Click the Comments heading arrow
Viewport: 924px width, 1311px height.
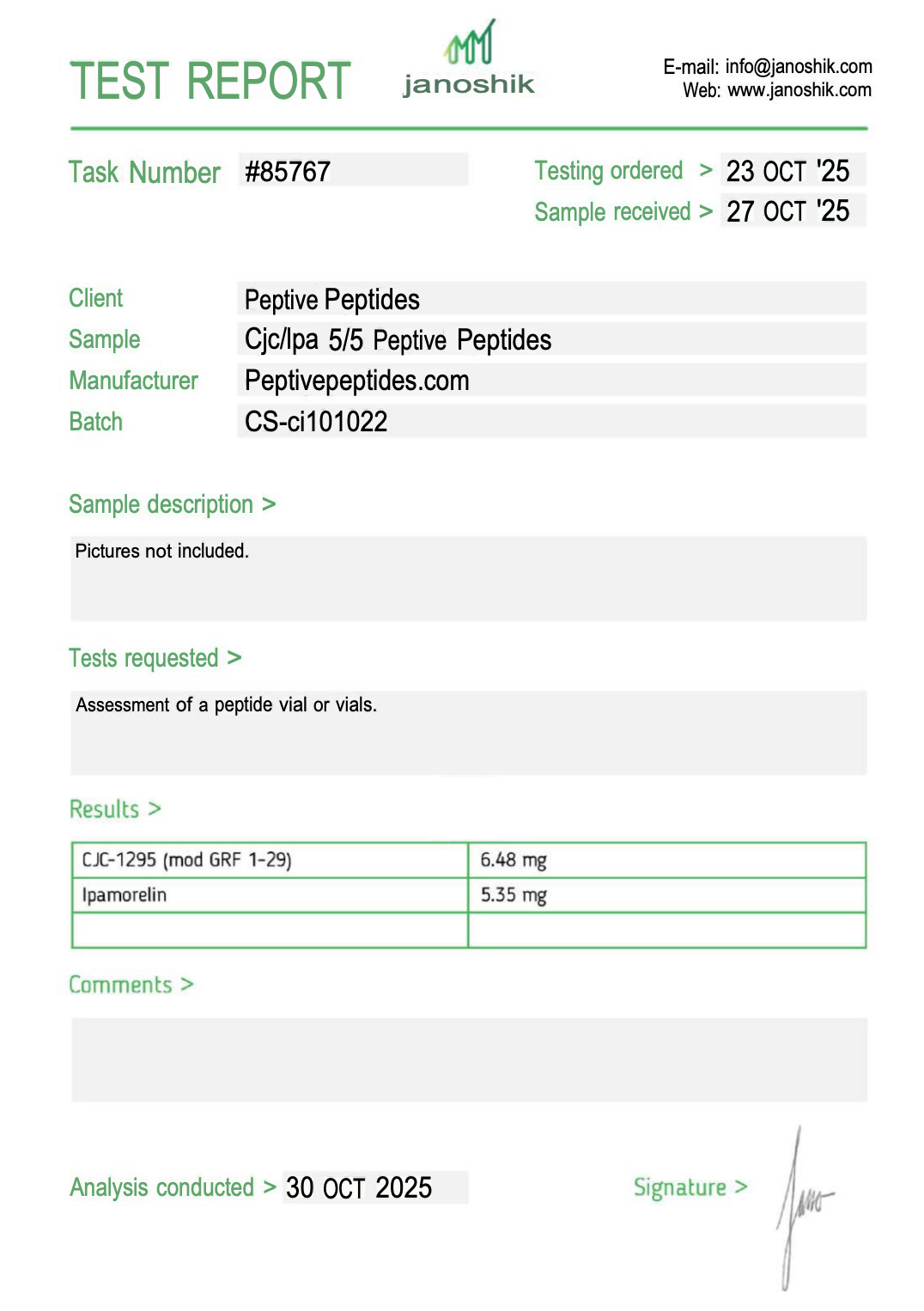(187, 985)
